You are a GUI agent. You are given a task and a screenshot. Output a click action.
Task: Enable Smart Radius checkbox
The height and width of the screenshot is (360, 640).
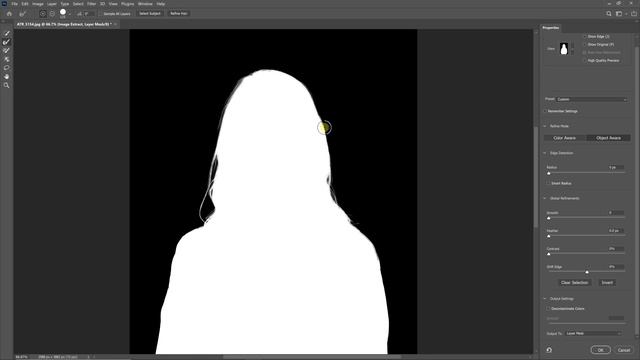coord(549,183)
